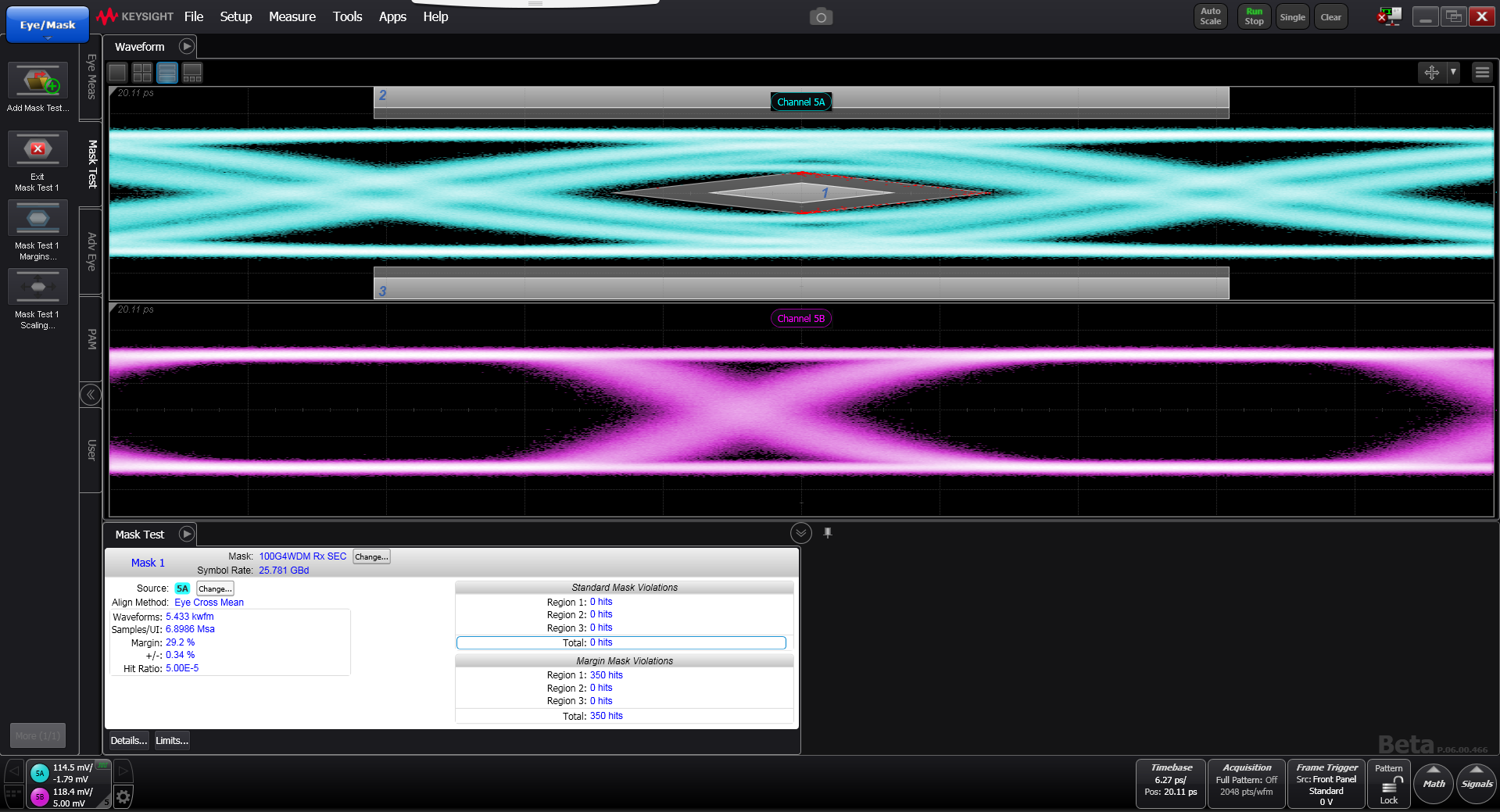This screenshot has height=812, width=1500.
Task: Collapse the Mask Test results panel
Action: [800, 533]
